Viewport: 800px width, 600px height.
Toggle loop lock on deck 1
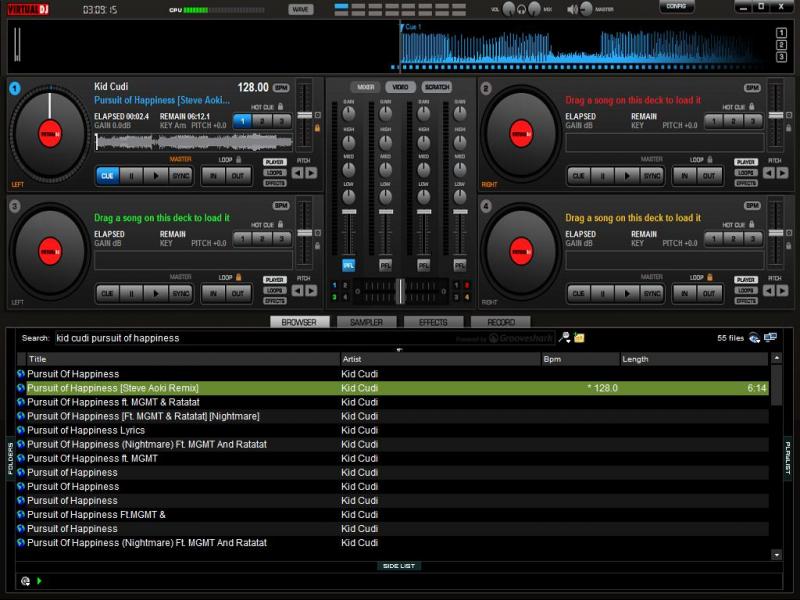pyautogui.click(x=238, y=160)
